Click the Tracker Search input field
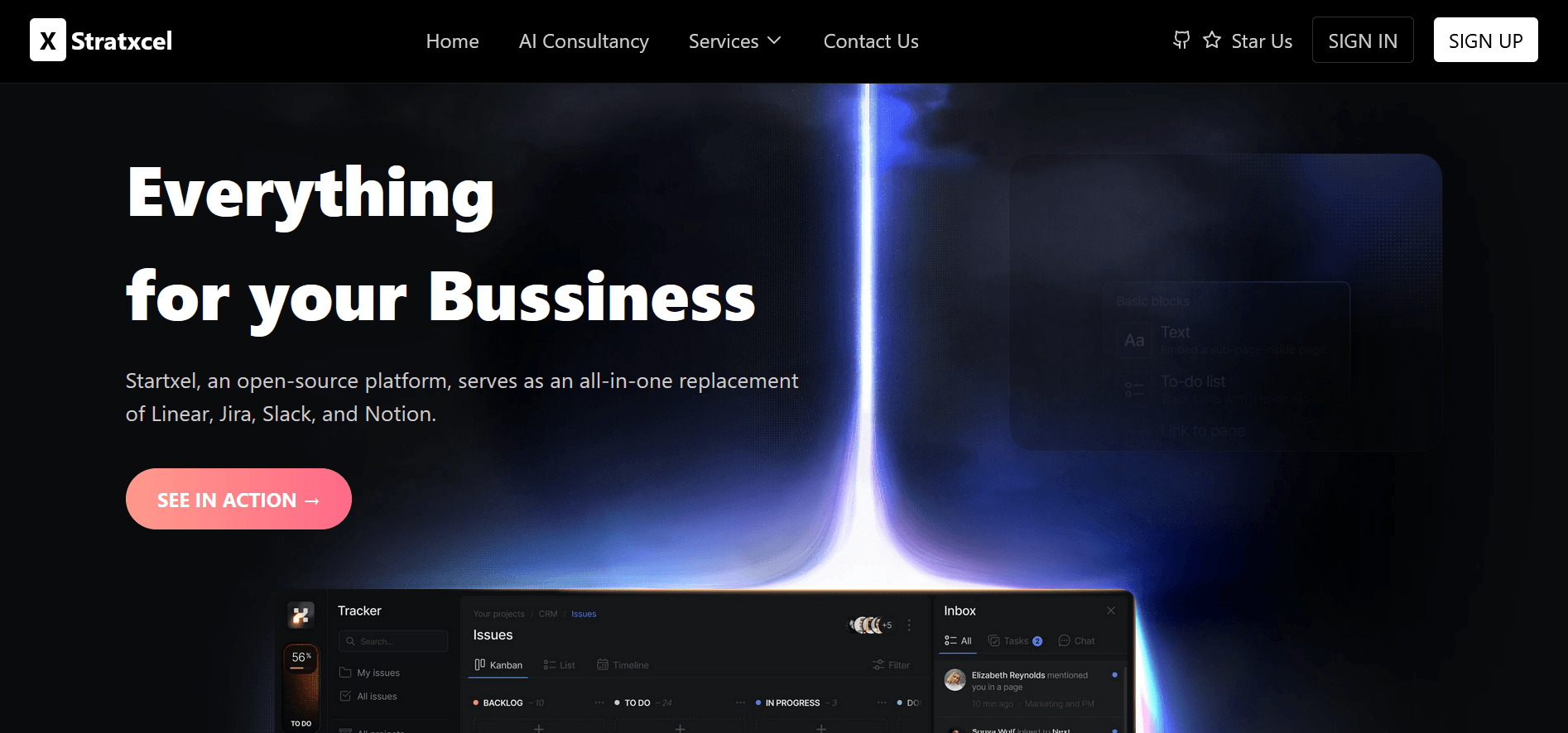Viewport: 1568px width, 733px height. pos(393,641)
